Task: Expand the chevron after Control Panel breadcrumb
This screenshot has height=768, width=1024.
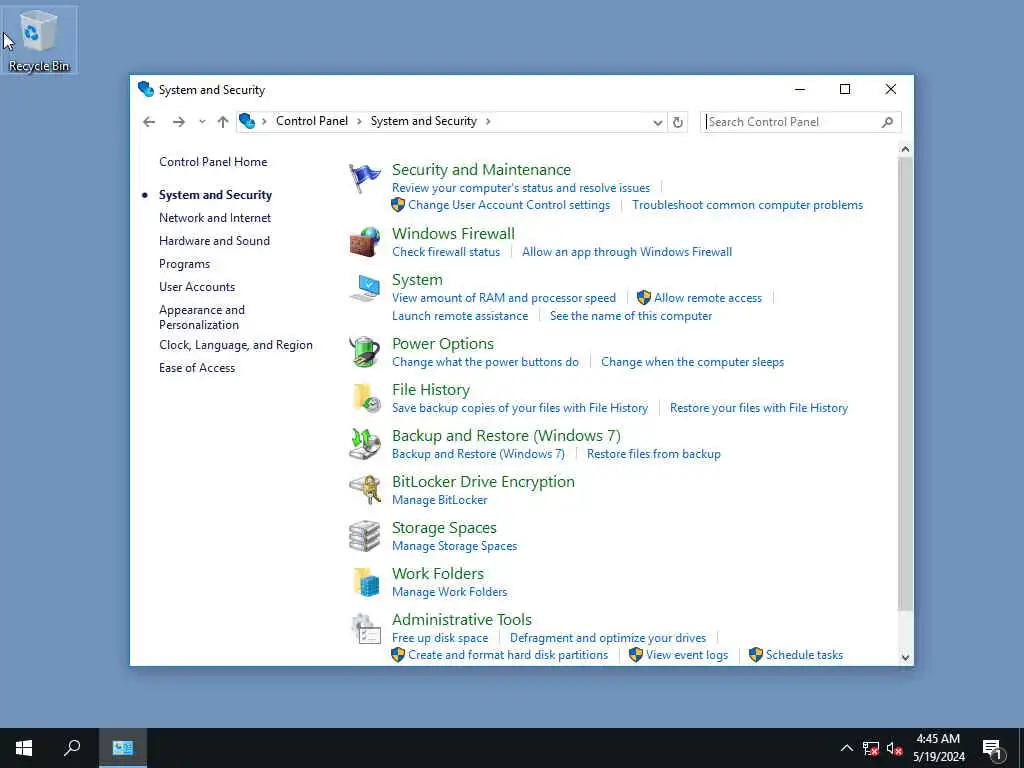Action: tap(359, 121)
